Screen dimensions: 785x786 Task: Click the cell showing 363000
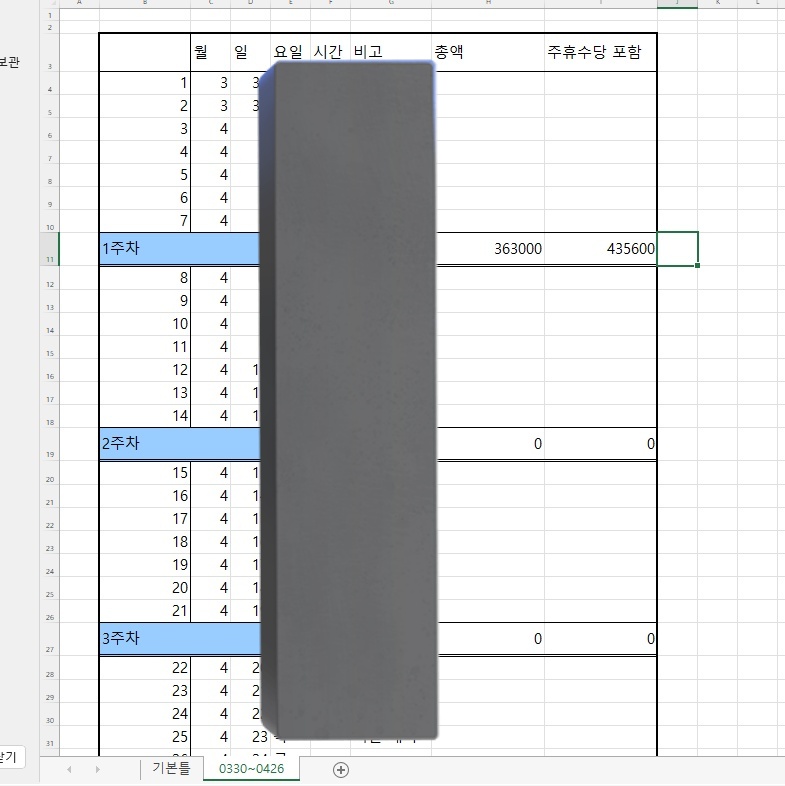490,249
